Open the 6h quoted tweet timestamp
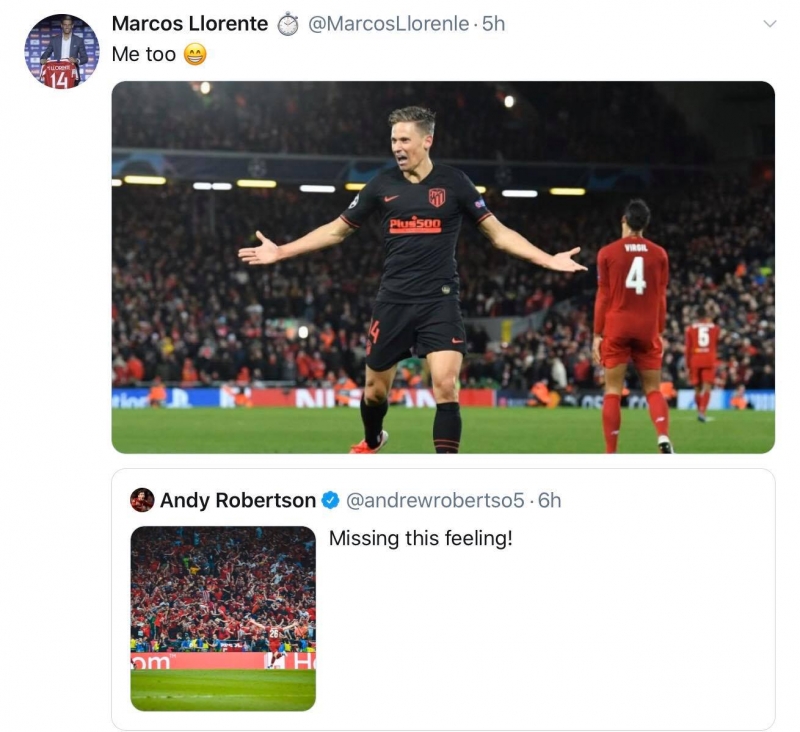 pyautogui.click(x=550, y=500)
